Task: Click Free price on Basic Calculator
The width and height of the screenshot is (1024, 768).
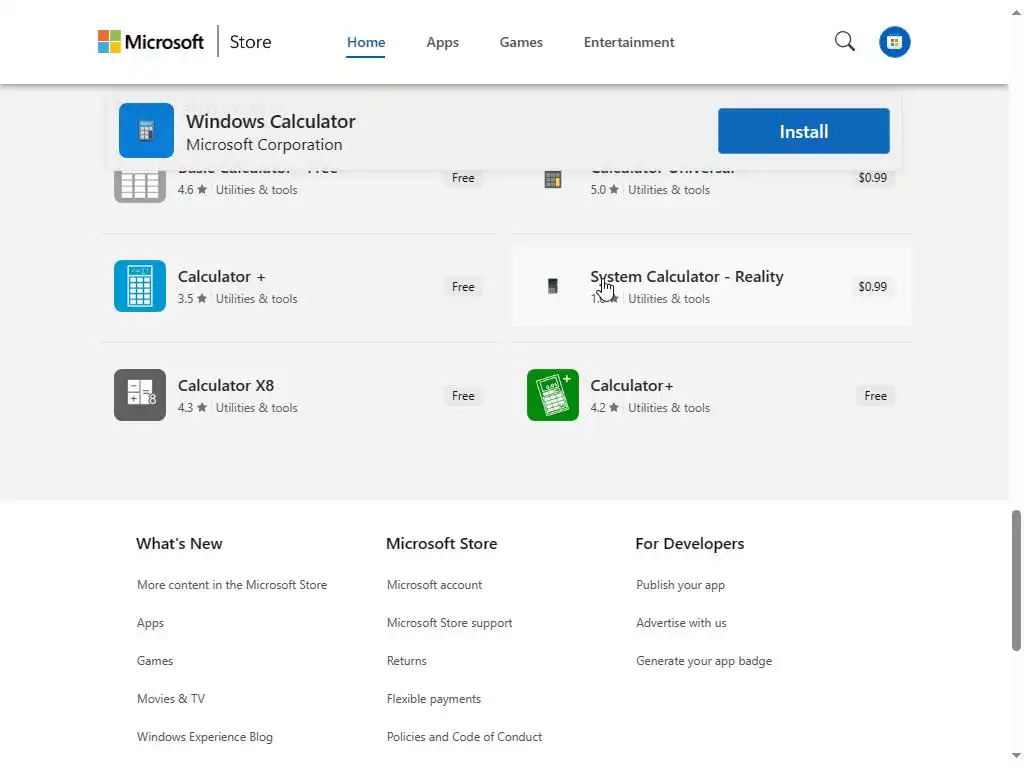Action: pos(463,178)
